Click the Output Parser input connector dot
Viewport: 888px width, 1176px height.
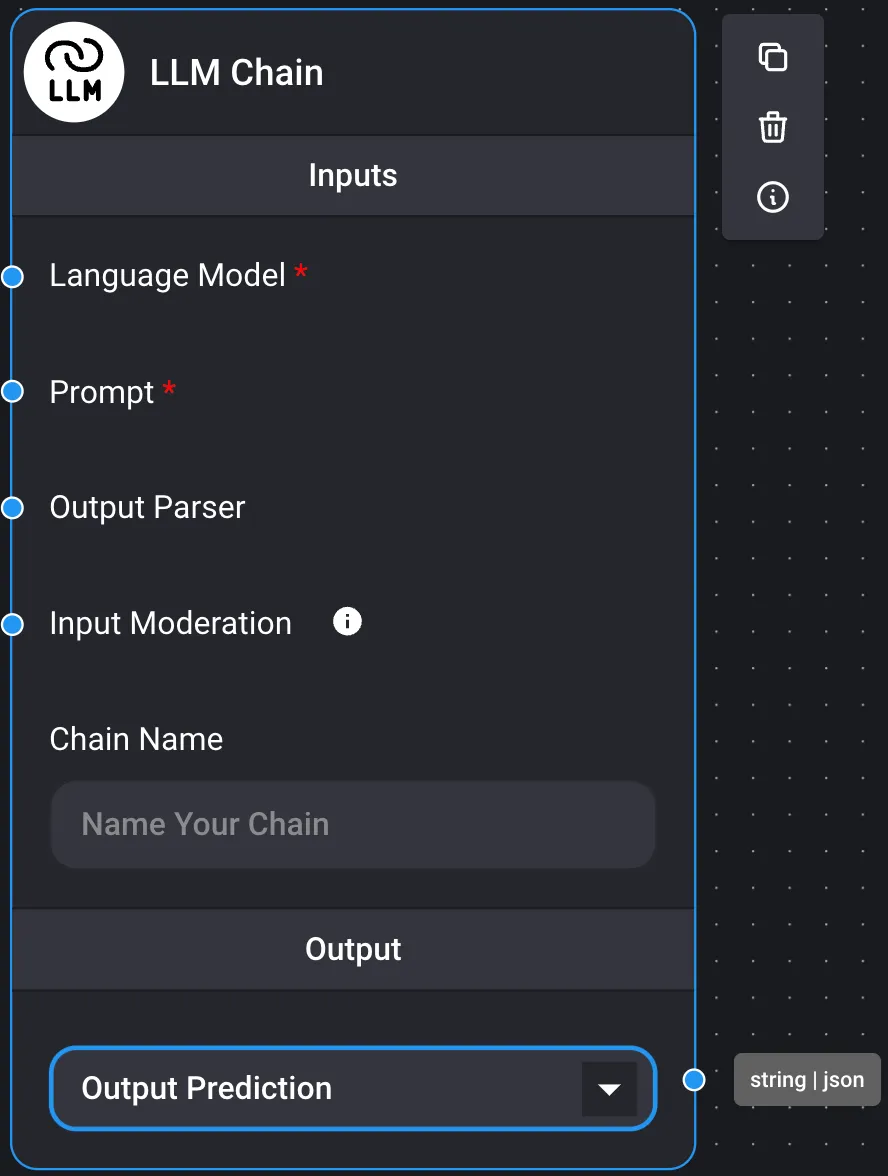(12, 508)
